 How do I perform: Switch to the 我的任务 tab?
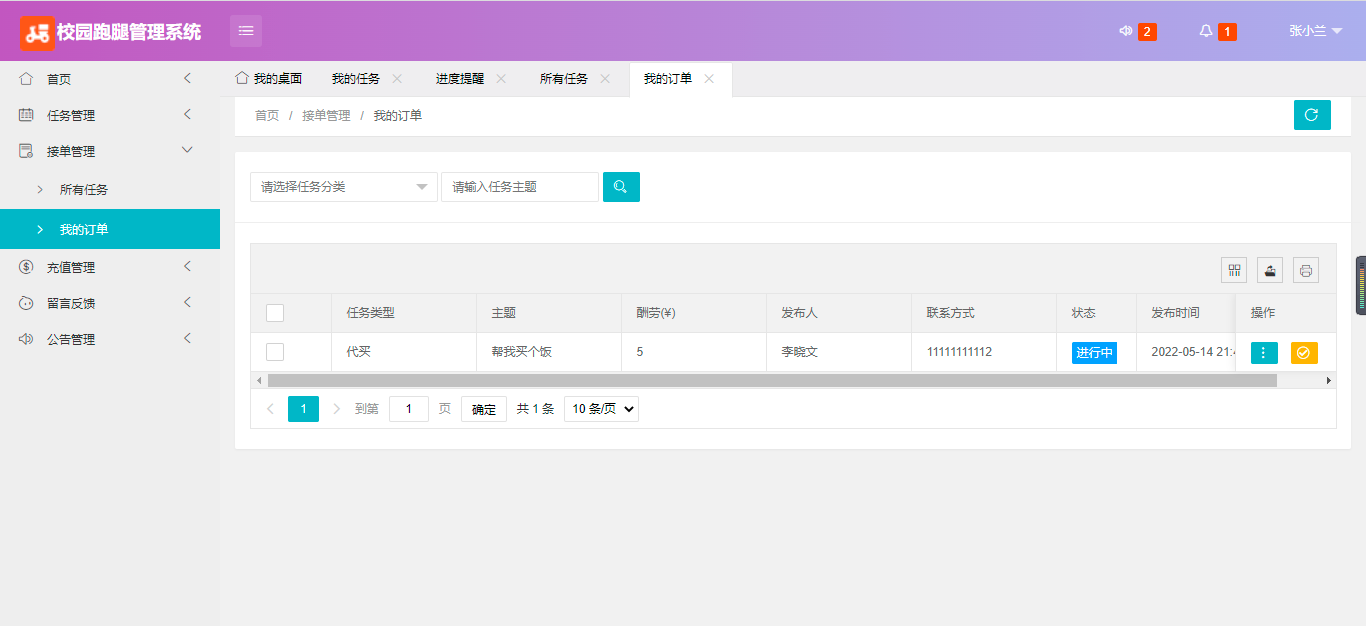pyautogui.click(x=356, y=79)
